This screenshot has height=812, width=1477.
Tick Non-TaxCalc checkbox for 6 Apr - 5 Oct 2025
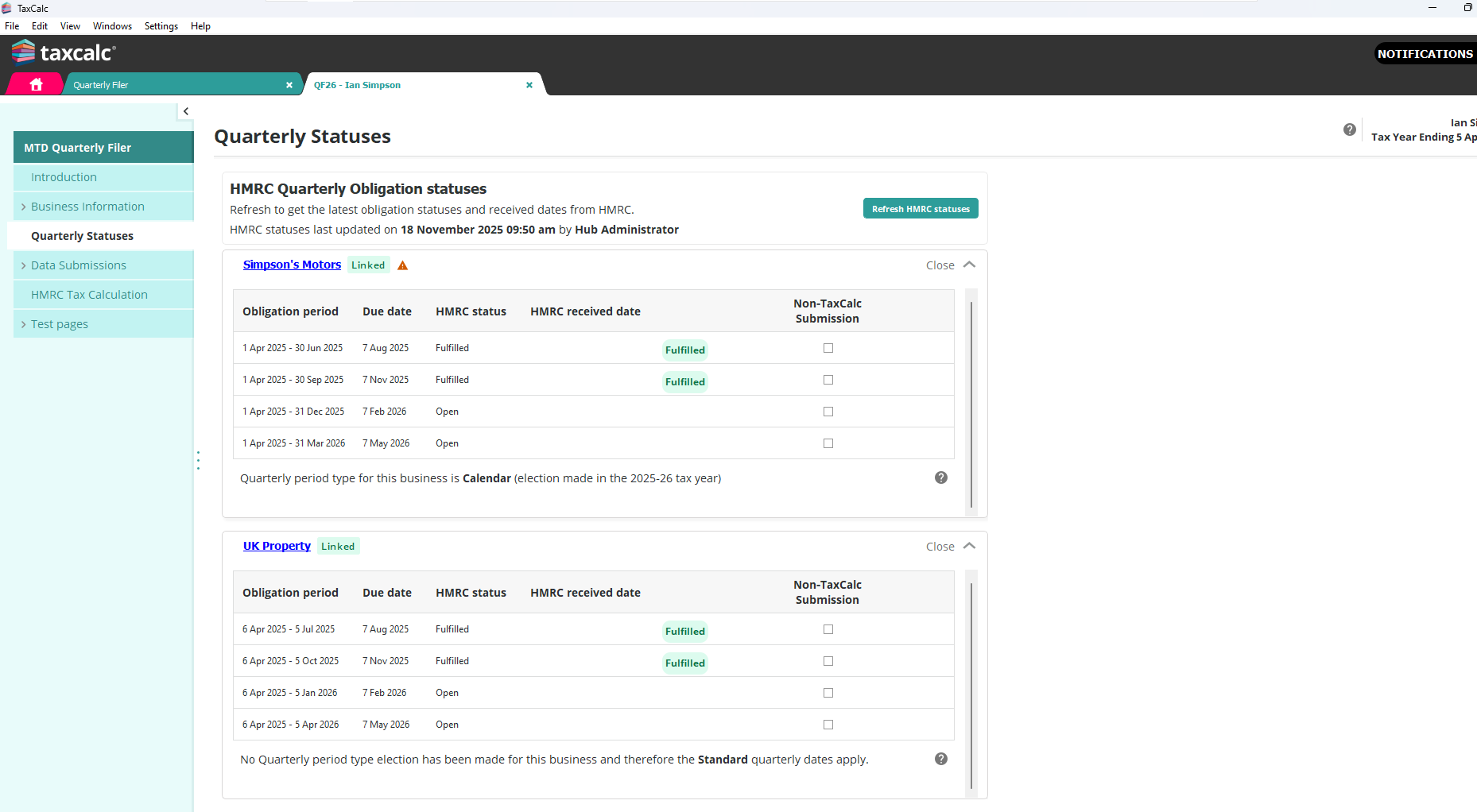(828, 661)
